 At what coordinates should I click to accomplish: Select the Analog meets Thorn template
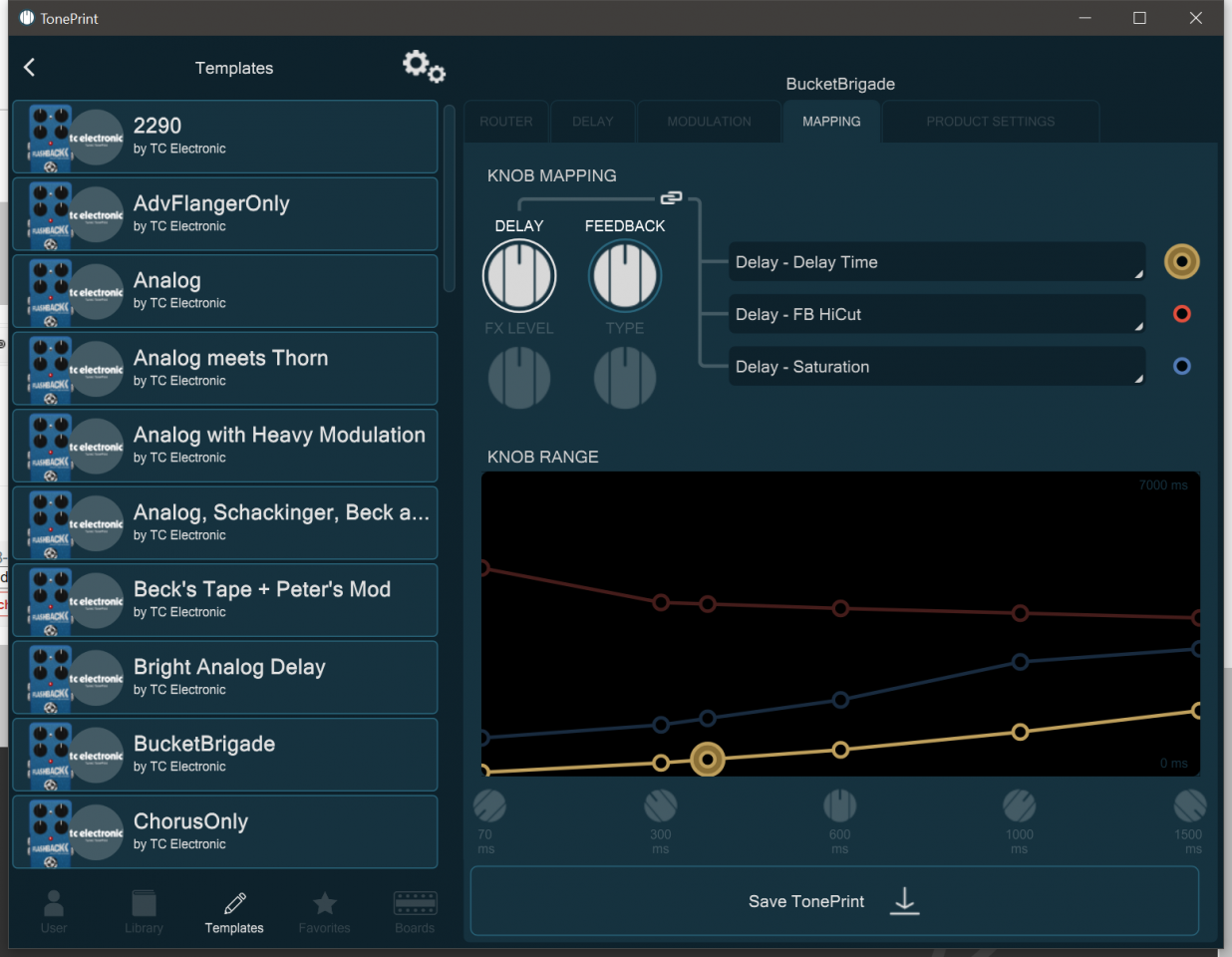(225, 369)
